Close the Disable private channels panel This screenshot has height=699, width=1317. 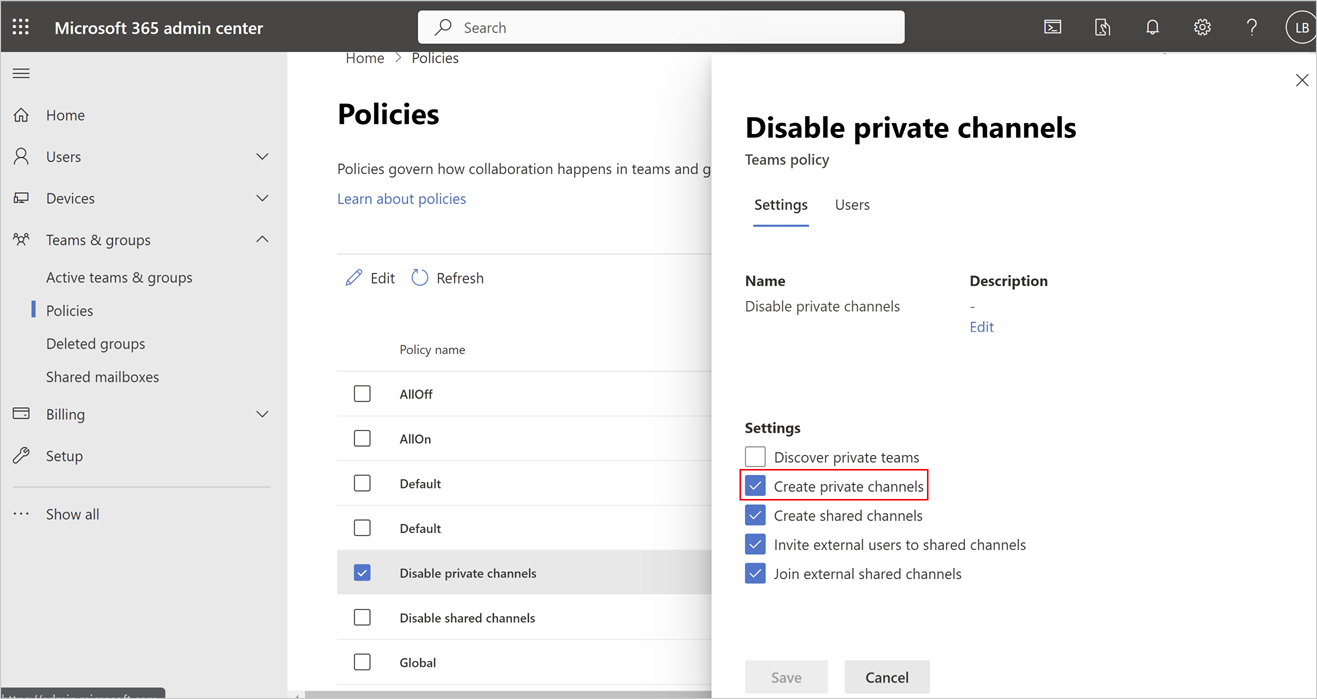coord(1302,80)
